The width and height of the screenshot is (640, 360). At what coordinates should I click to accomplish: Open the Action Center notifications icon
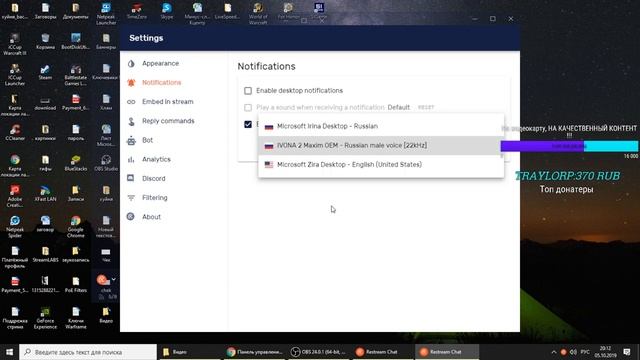coord(627,352)
